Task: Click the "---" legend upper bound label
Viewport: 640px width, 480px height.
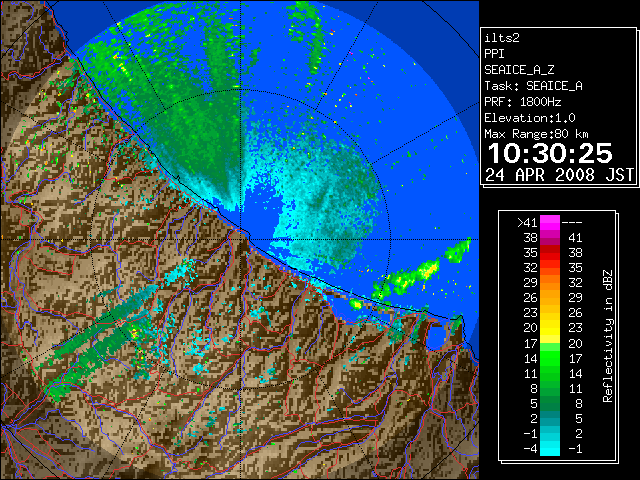Action: (x=572, y=223)
